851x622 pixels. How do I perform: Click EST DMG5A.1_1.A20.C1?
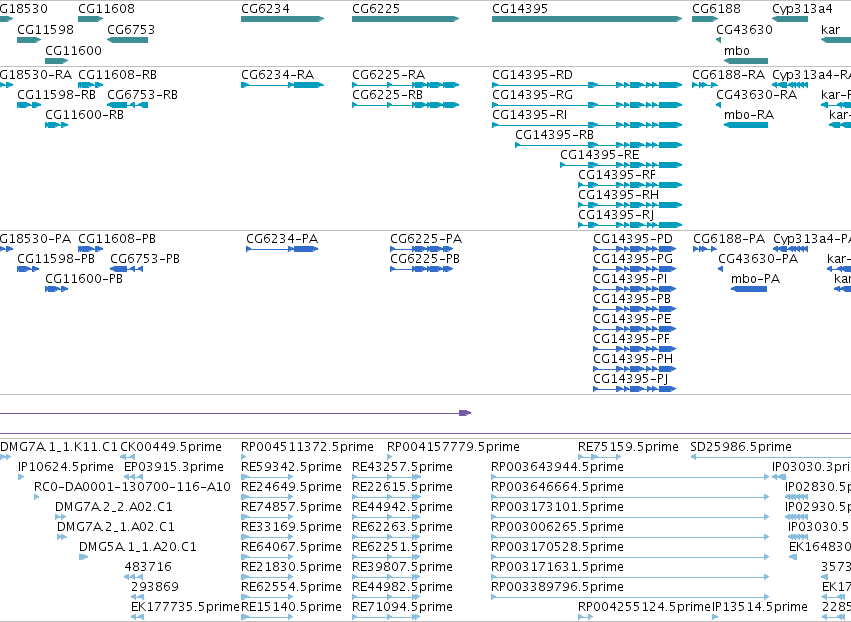[x=138, y=547]
